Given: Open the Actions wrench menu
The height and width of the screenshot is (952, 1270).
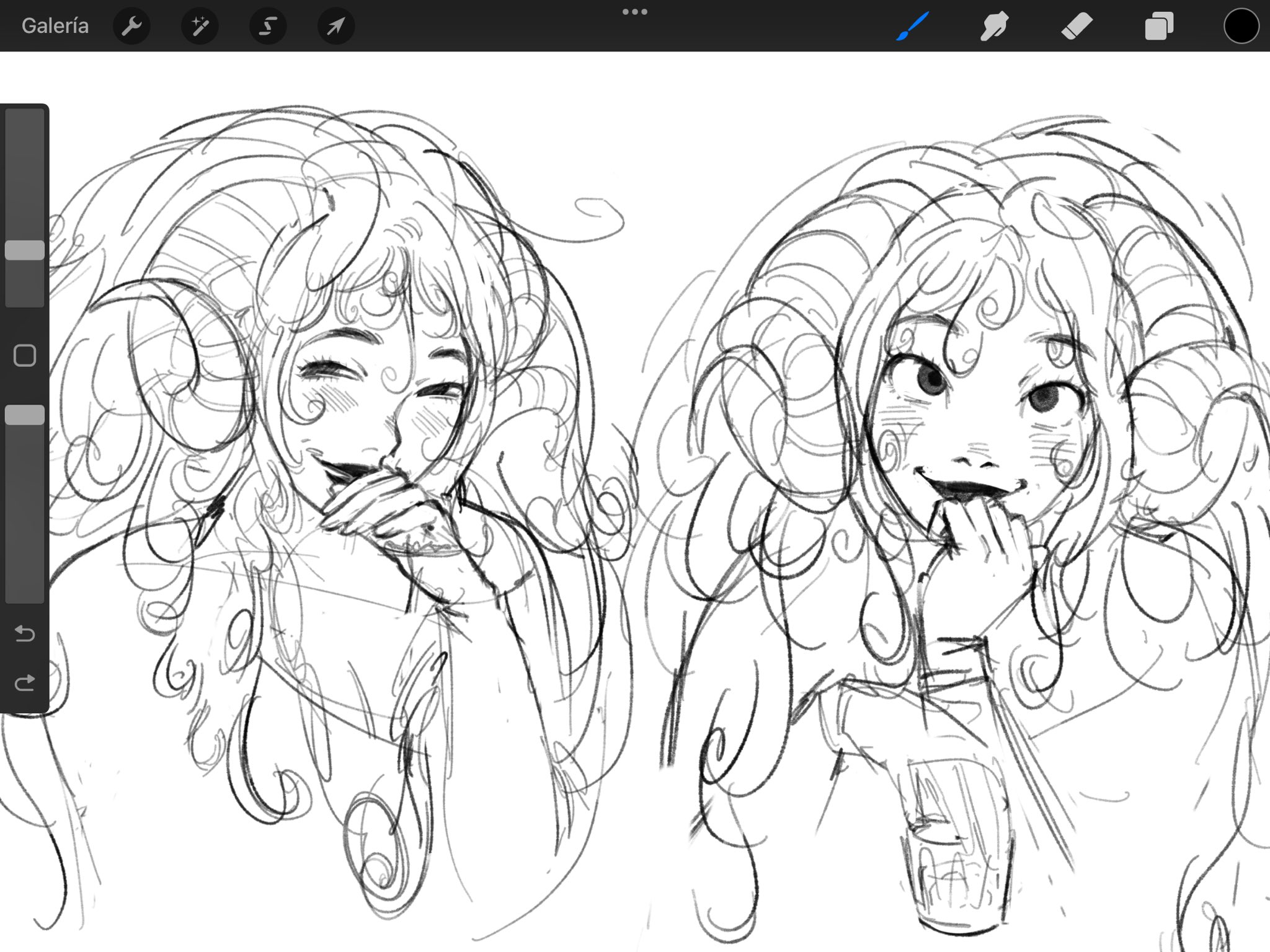Looking at the screenshot, I should pos(131,26).
